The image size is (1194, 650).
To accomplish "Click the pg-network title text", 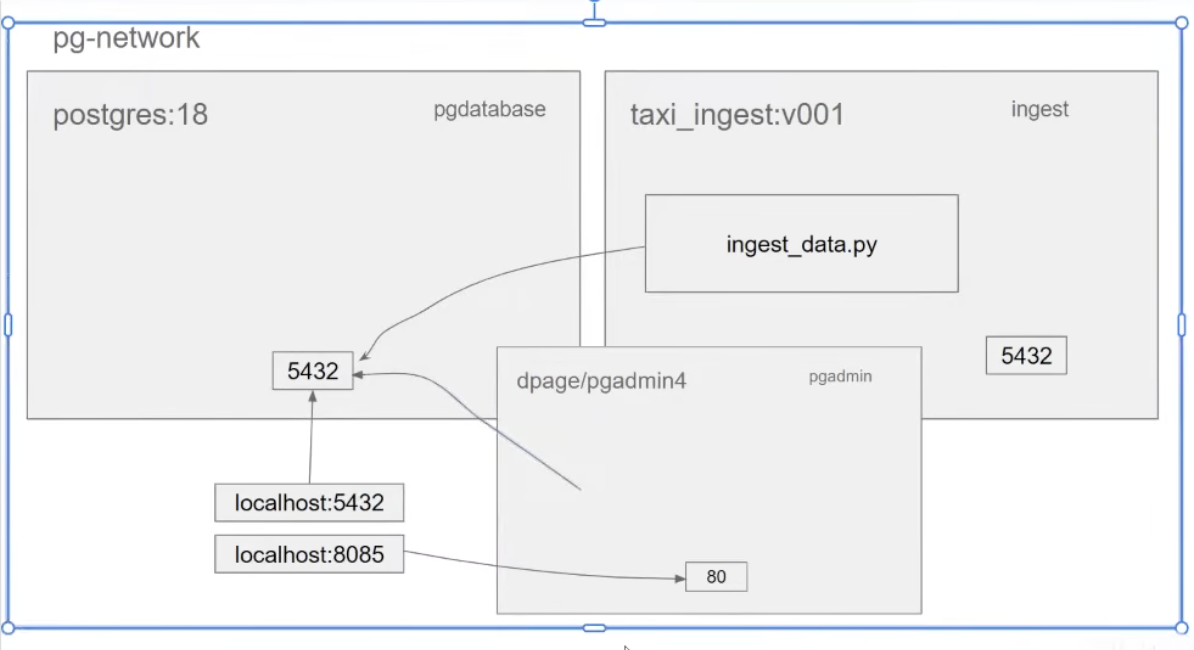I will 127,39.
